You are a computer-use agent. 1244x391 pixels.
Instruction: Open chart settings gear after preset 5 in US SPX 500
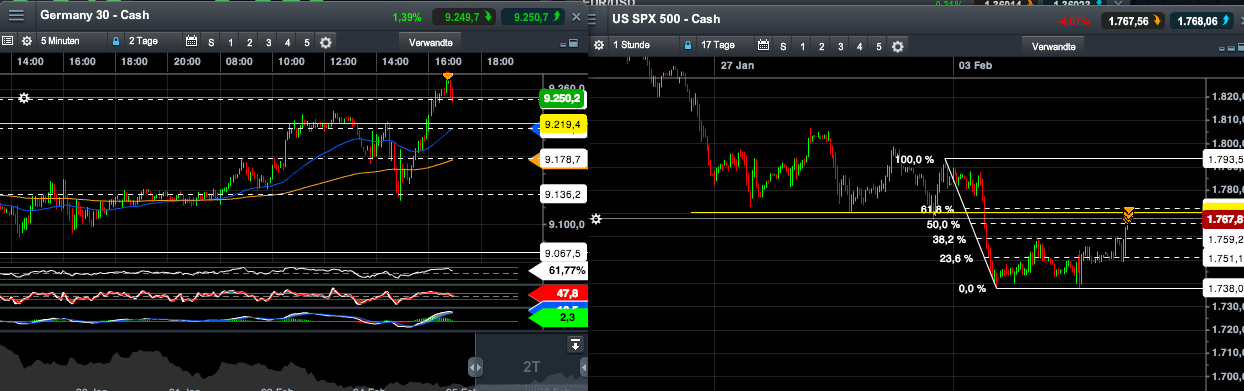coord(898,46)
